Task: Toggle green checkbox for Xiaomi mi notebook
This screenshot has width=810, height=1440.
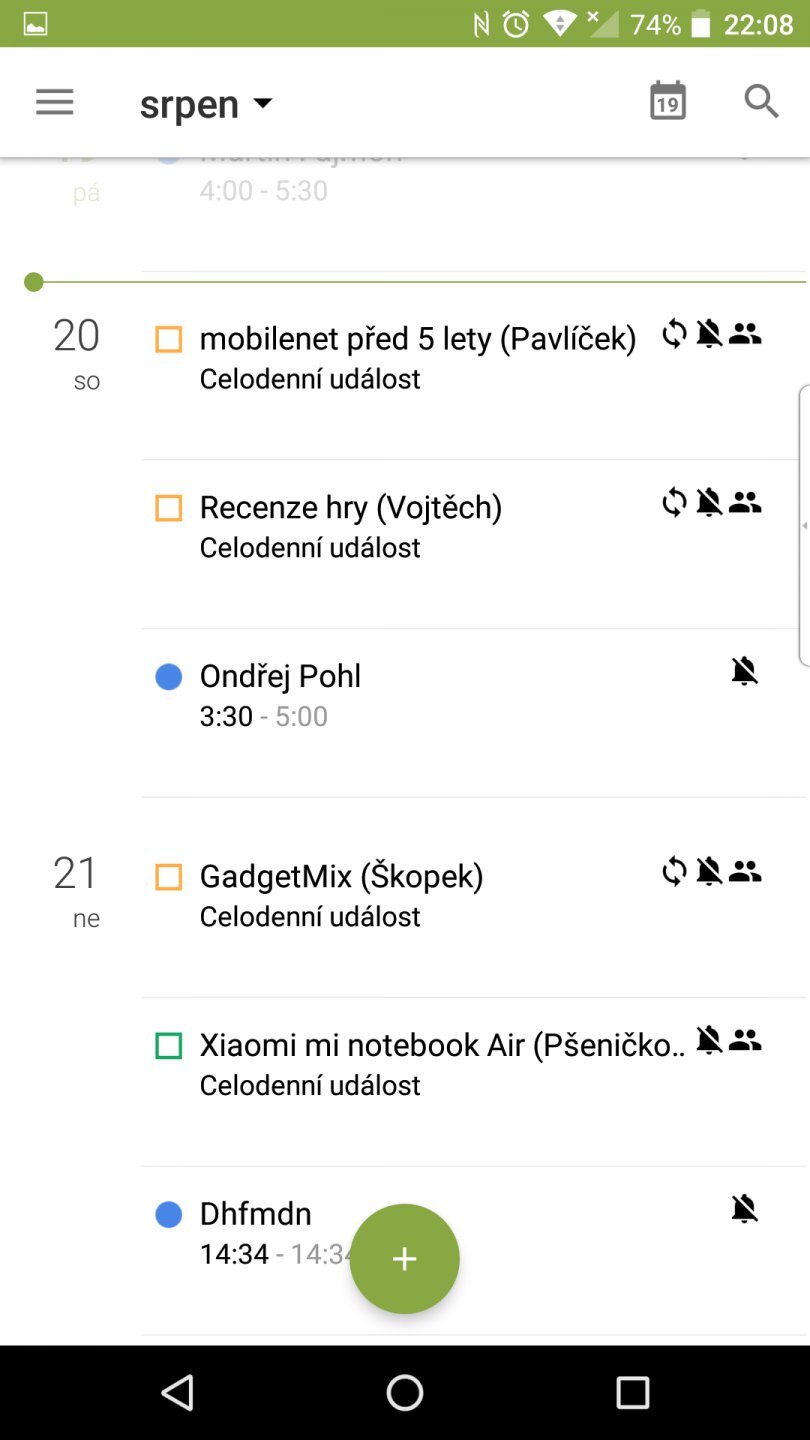Action: [169, 1046]
